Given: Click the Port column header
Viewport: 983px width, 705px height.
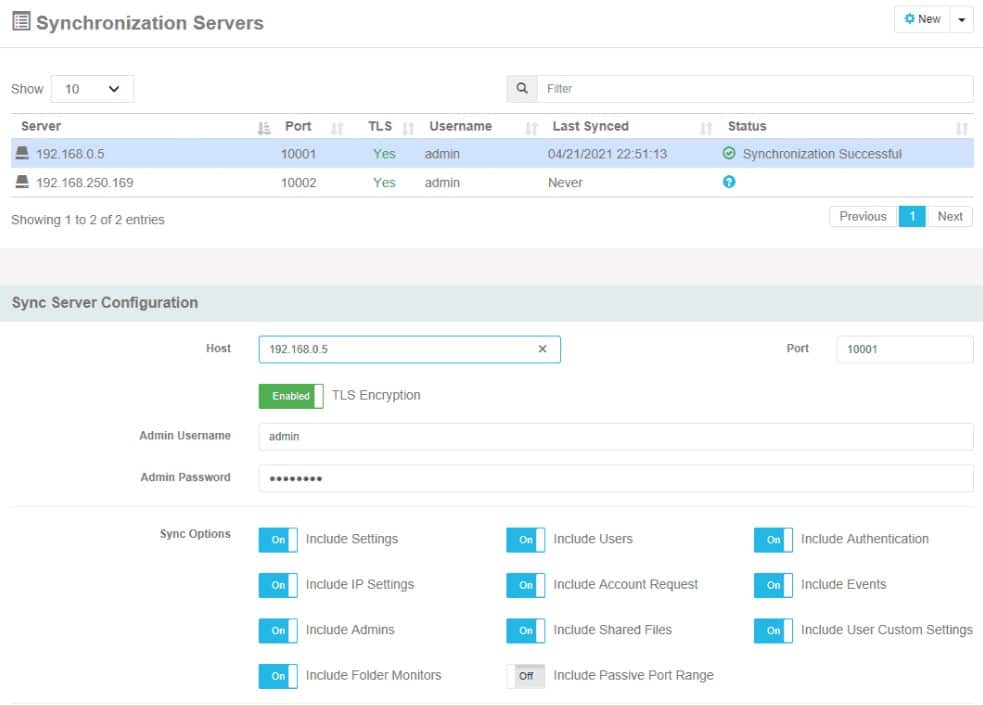Looking at the screenshot, I should [x=298, y=126].
